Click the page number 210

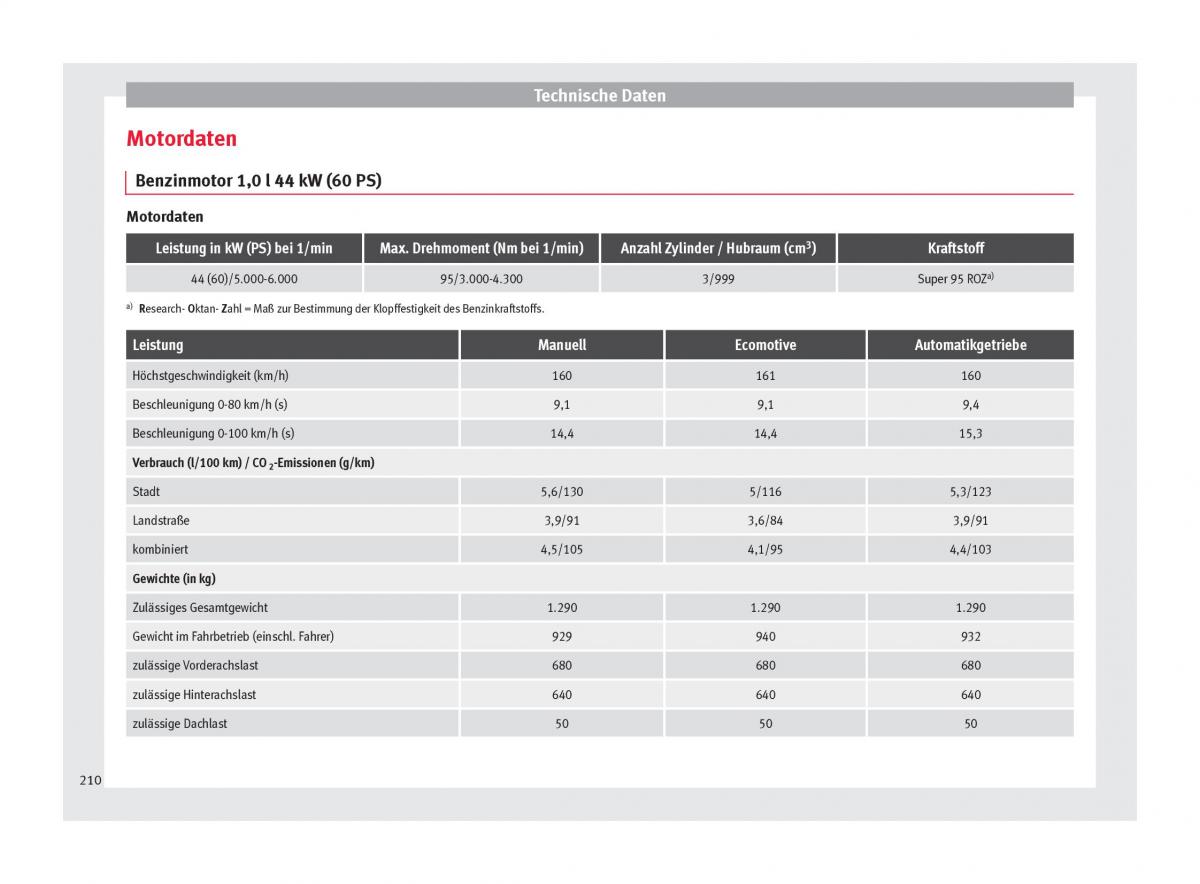(90, 780)
